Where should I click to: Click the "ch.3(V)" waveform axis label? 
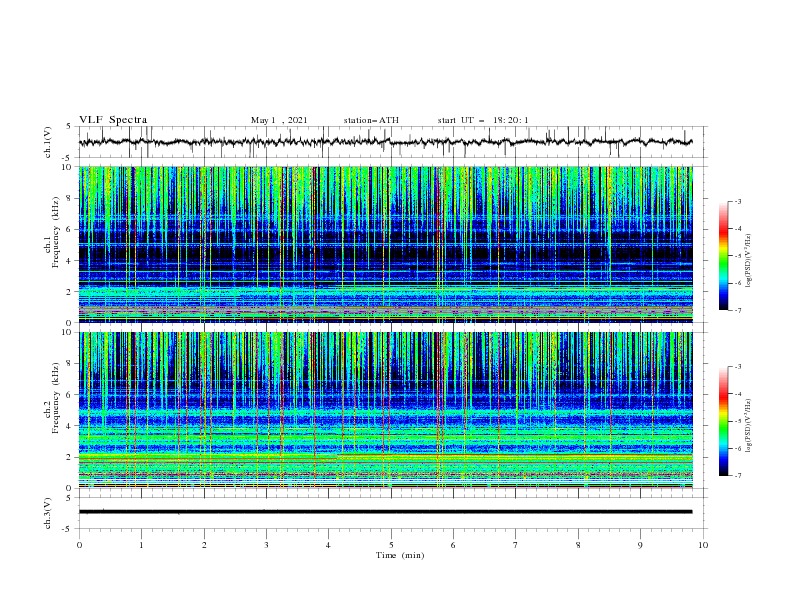pyautogui.click(x=47, y=513)
